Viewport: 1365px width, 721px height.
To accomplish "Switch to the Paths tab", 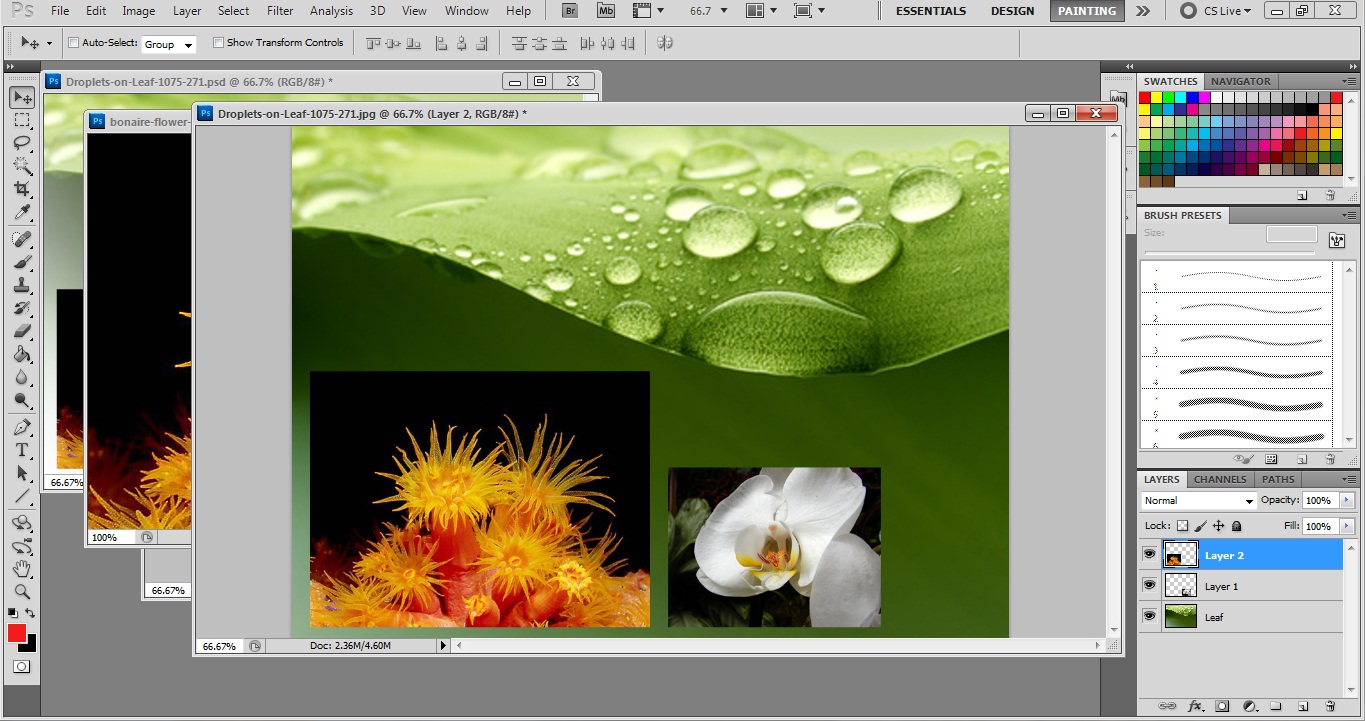I will (1278, 479).
